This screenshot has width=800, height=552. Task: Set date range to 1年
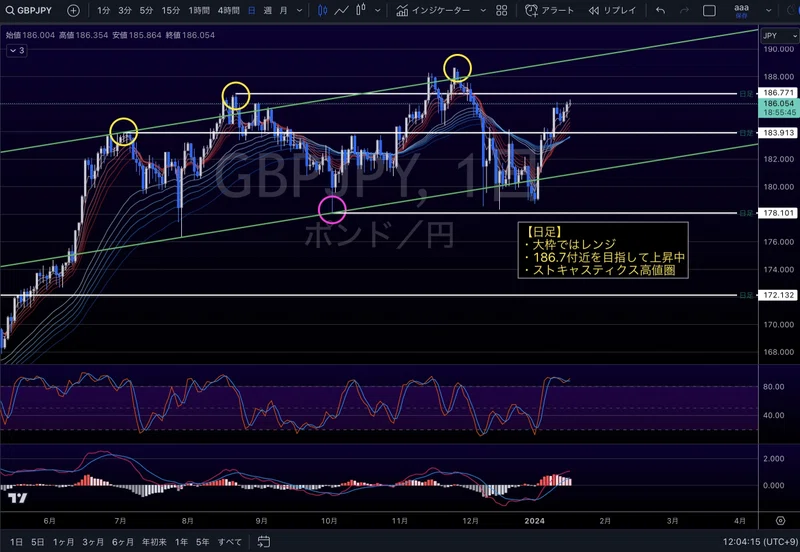[x=181, y=542]
